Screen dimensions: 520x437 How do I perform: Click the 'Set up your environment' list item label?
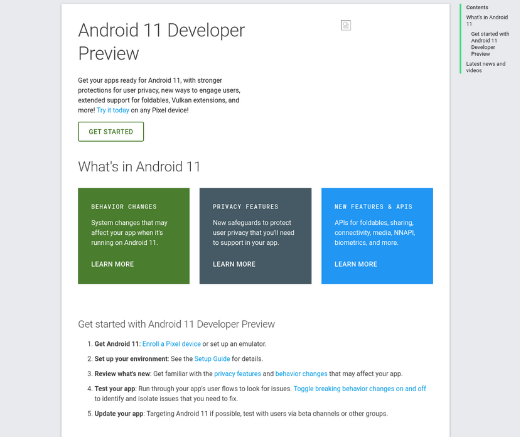(x=132, y=359)
